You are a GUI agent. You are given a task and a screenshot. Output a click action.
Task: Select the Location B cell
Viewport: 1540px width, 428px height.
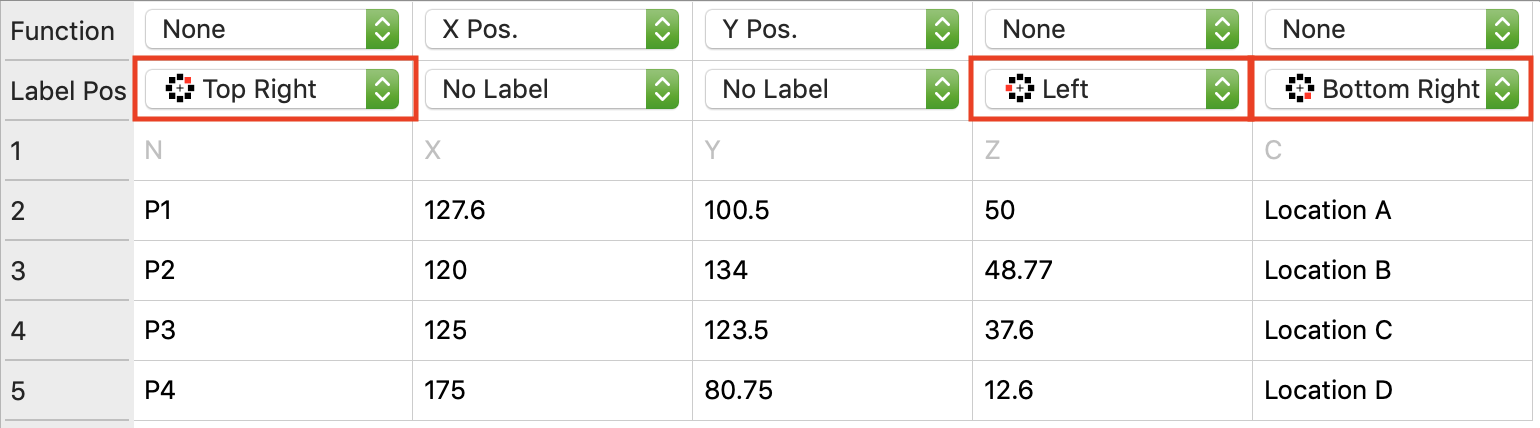(x=1394, y=271)
